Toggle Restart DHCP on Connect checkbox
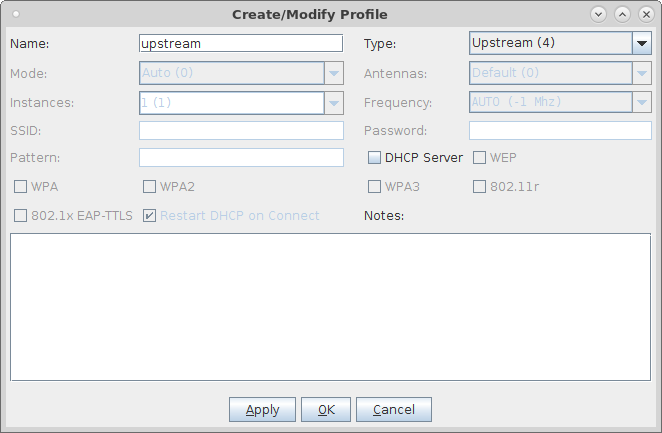 click(x=150, y=215)
